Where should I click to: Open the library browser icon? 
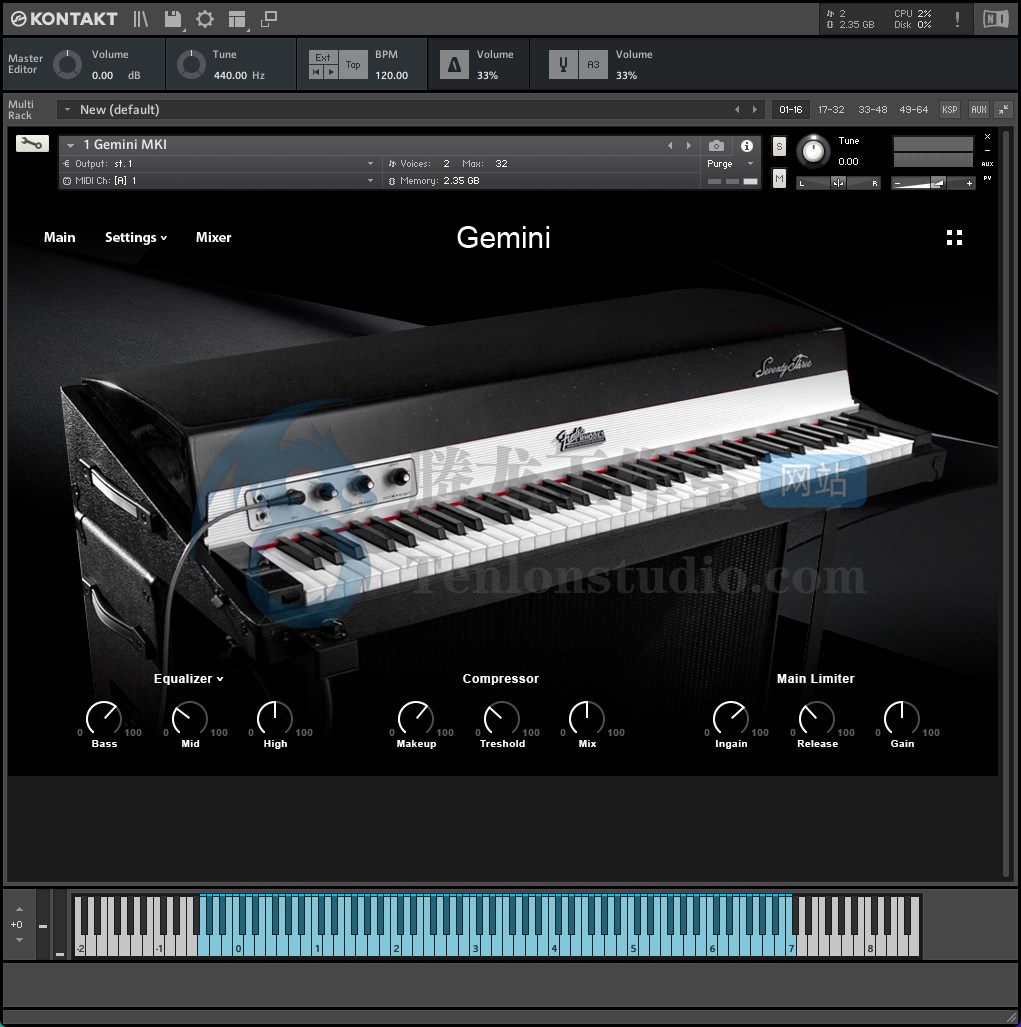coord(141,19)
